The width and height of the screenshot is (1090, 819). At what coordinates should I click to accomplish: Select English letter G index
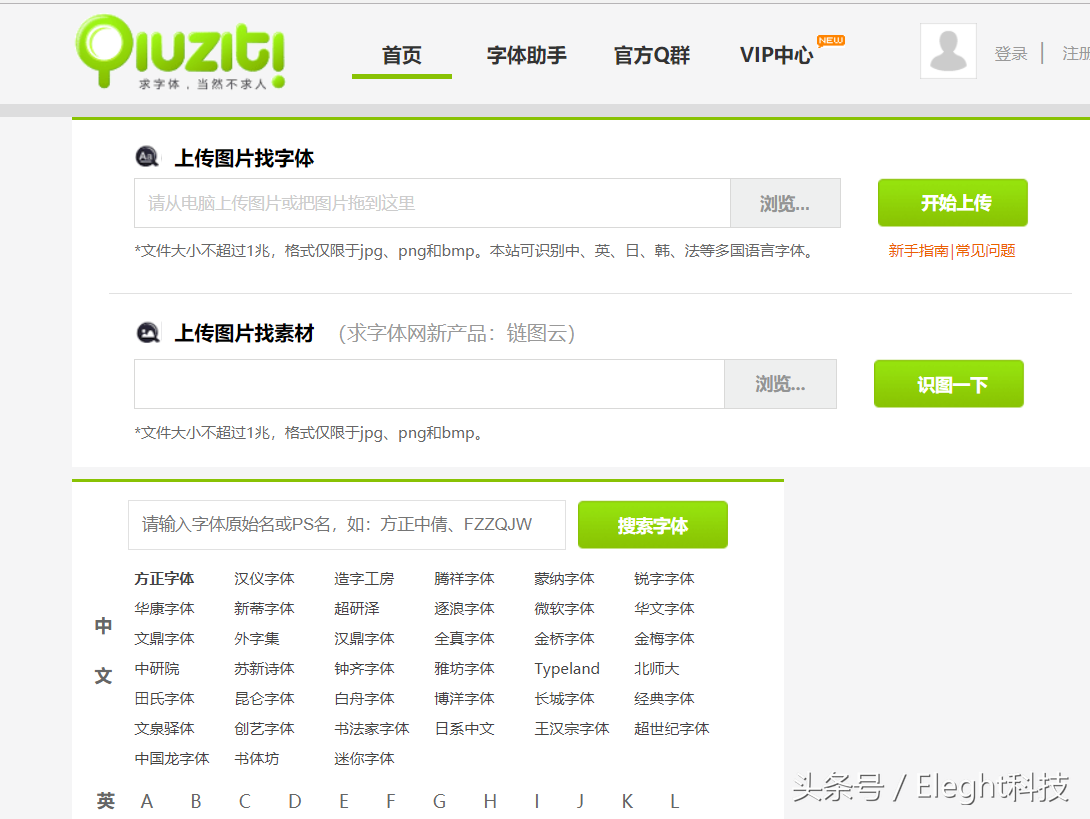(439, 802)
